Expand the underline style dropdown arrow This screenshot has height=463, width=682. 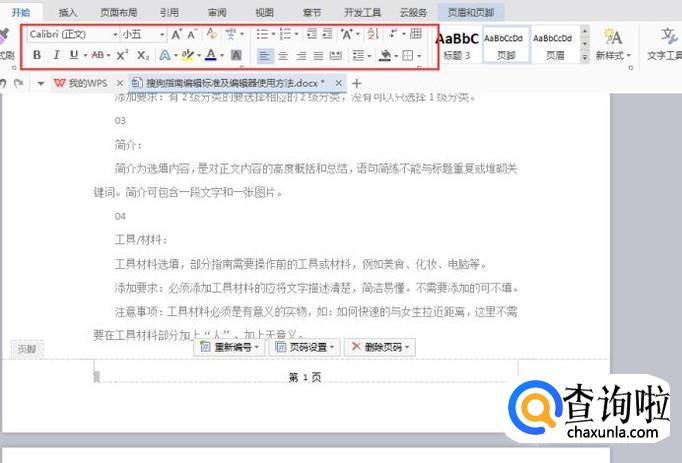(x=85, y=56)
